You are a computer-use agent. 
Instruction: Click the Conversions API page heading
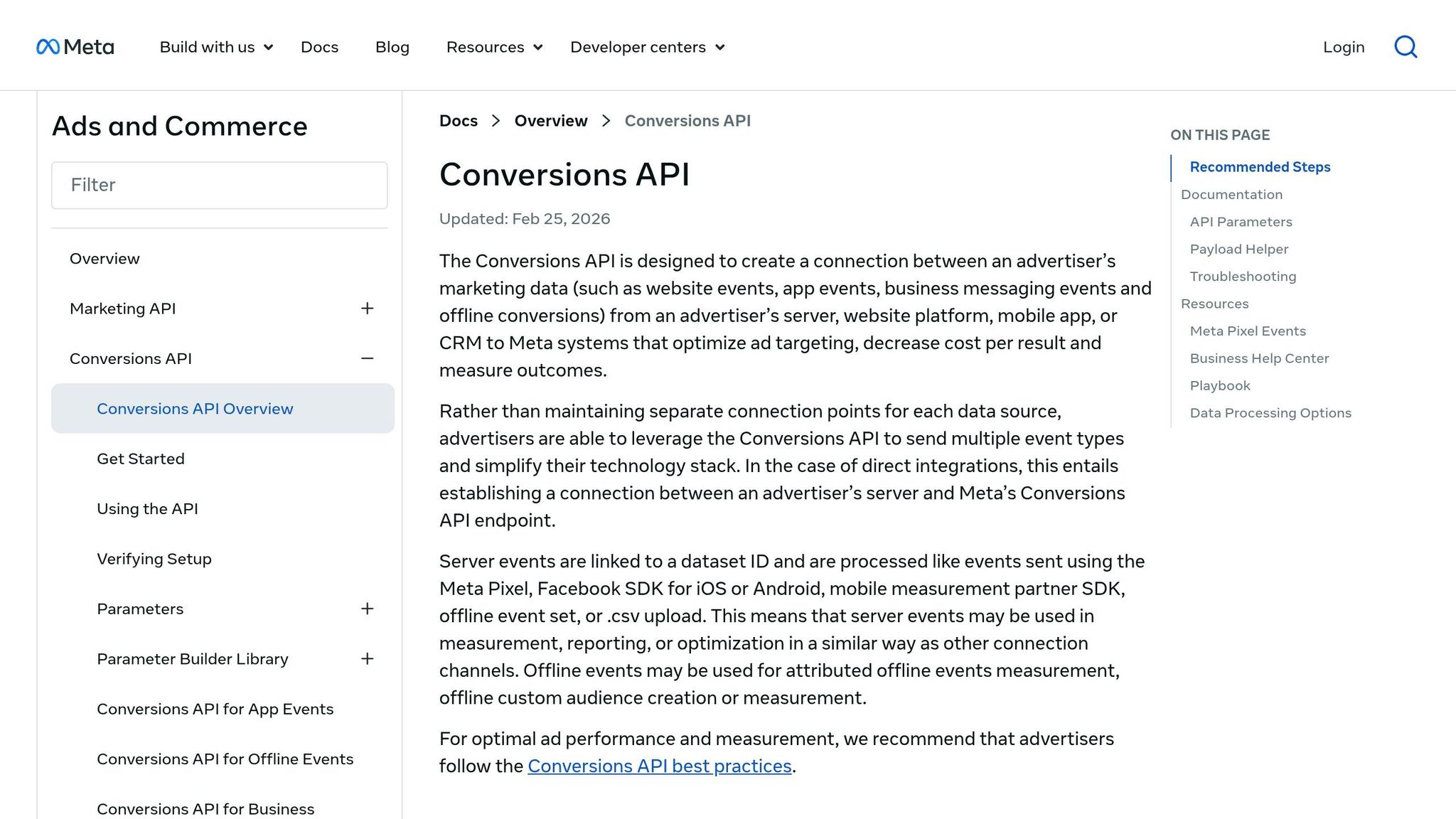pos(564,175)
